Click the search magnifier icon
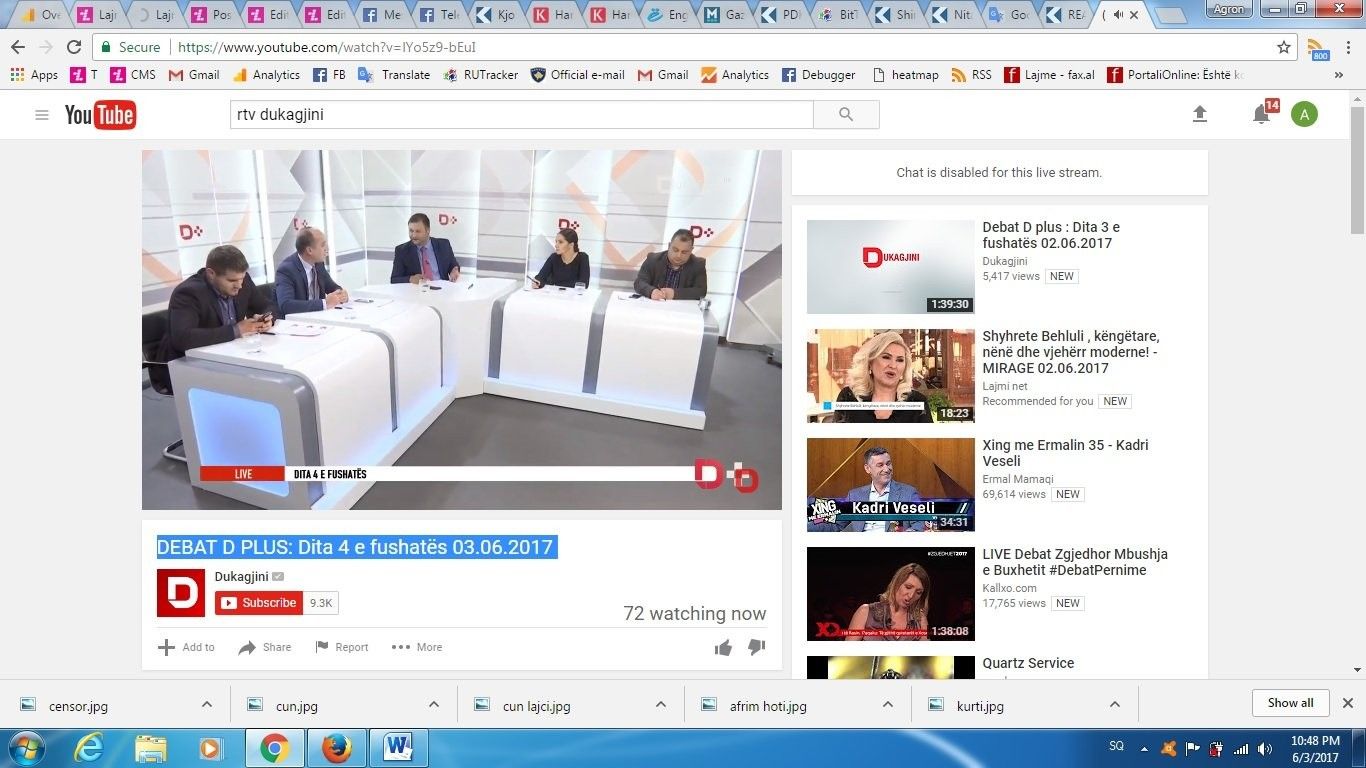 pos(845,114)
